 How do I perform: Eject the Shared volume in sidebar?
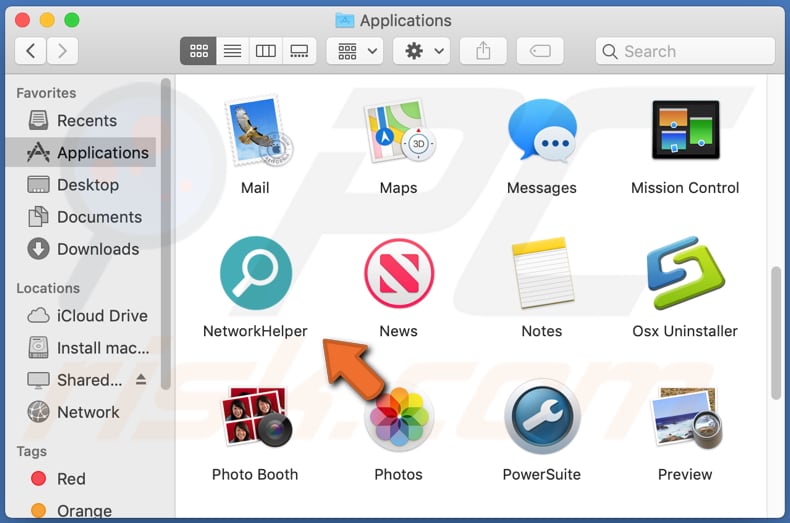[x=141, y=380]
